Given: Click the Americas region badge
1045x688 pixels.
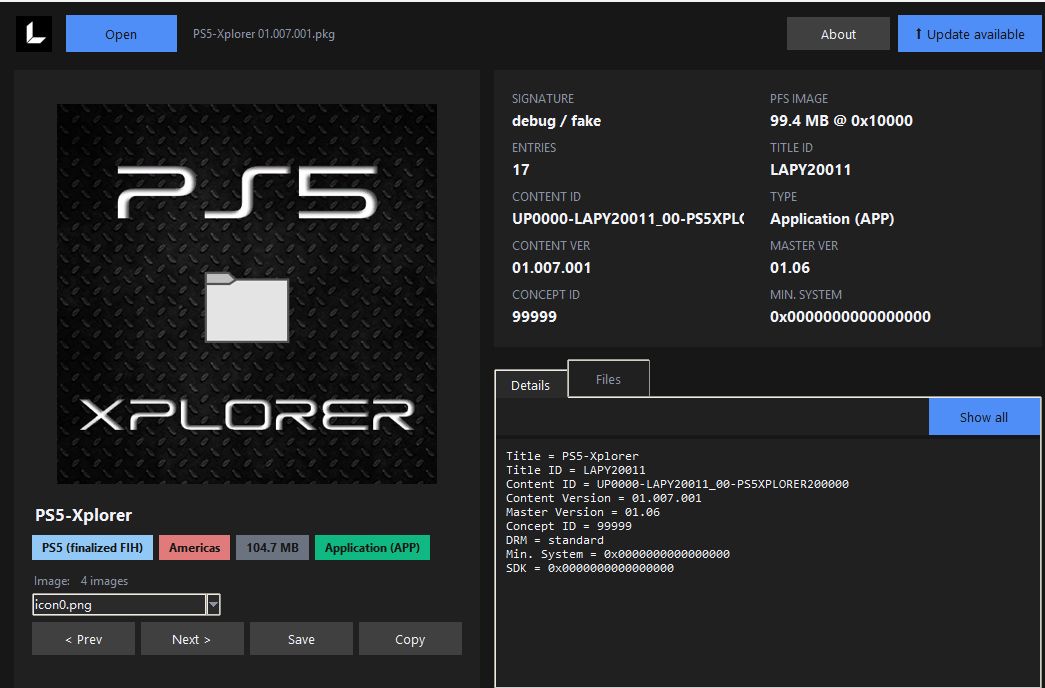Looking at the screenshot, I should tap(195, 547).
